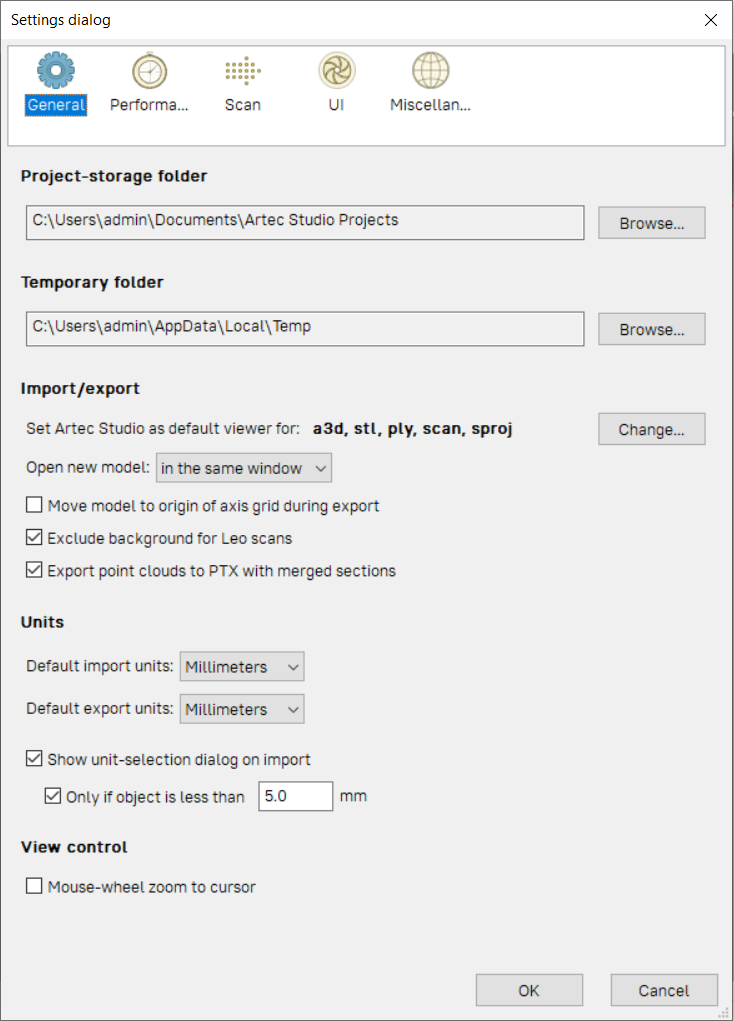Open the Default import units dropdown
The height and width of the screenshot is (1021, 734).
click(x=241, y=667)
